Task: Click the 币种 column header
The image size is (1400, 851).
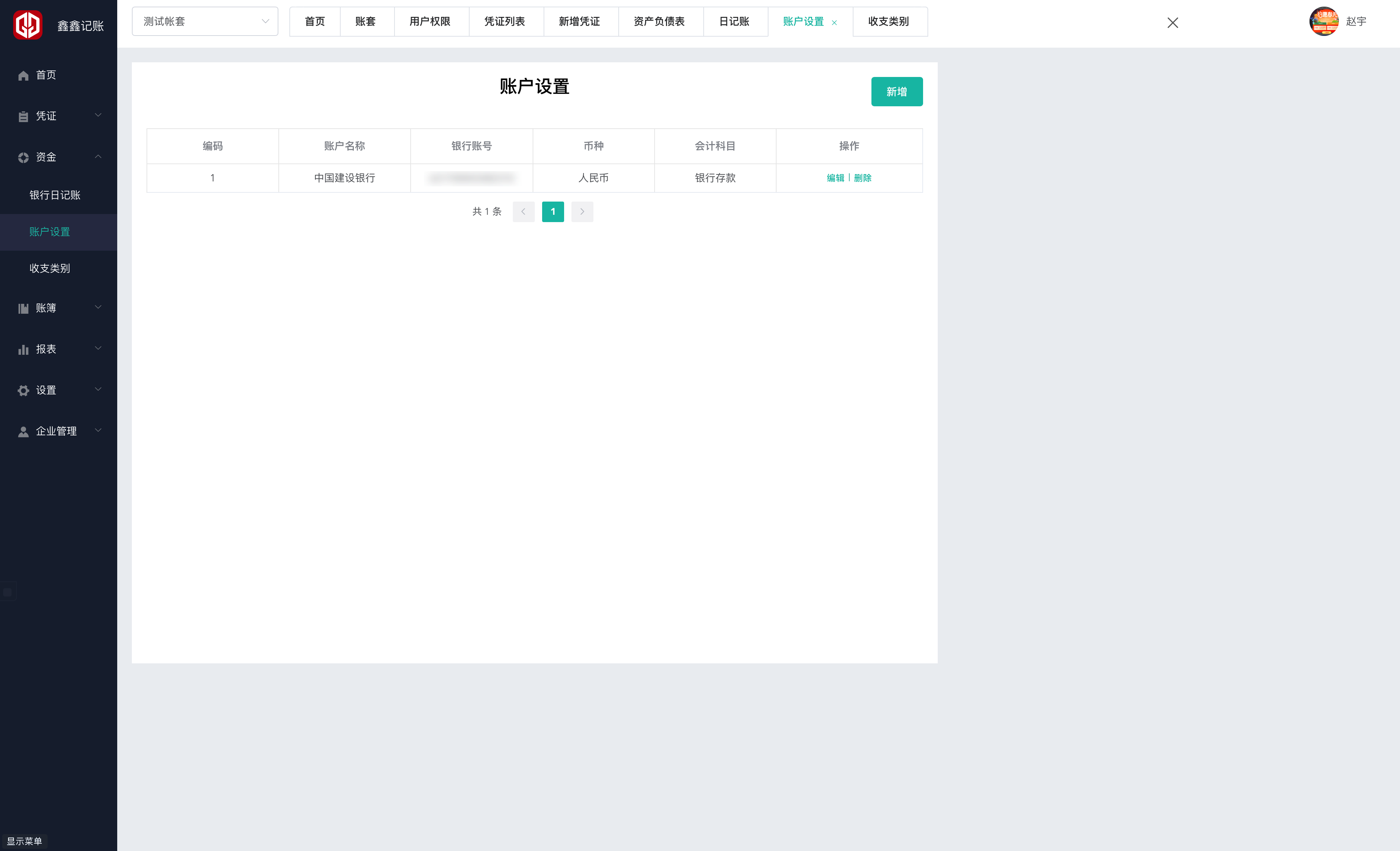Action: pos(593,146)
